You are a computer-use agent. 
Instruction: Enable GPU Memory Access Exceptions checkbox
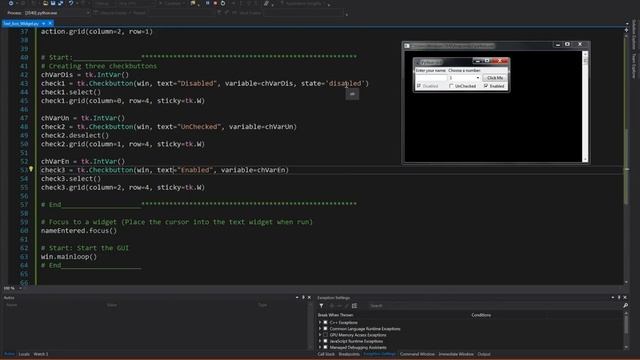[x=326, y=335]
